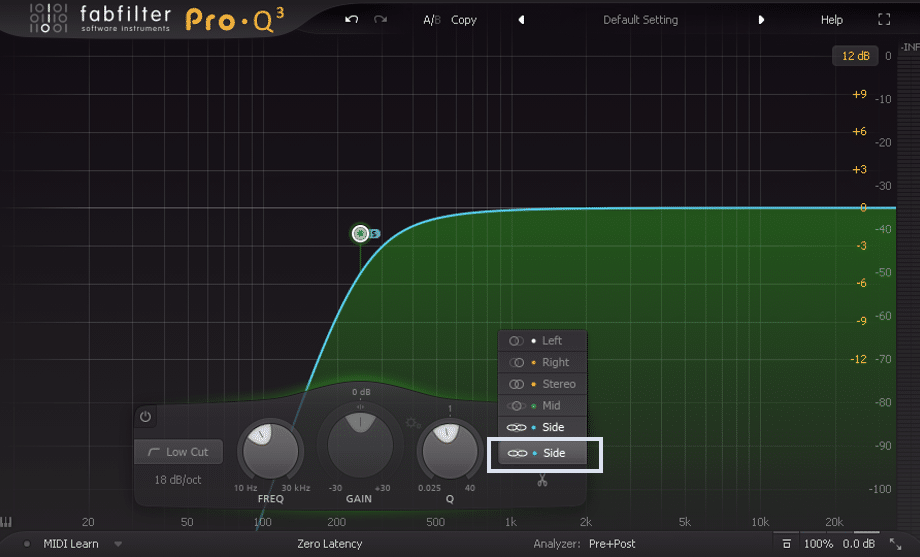Enter full screen mode
The image size is (920, 557).
tap(884, 19)
